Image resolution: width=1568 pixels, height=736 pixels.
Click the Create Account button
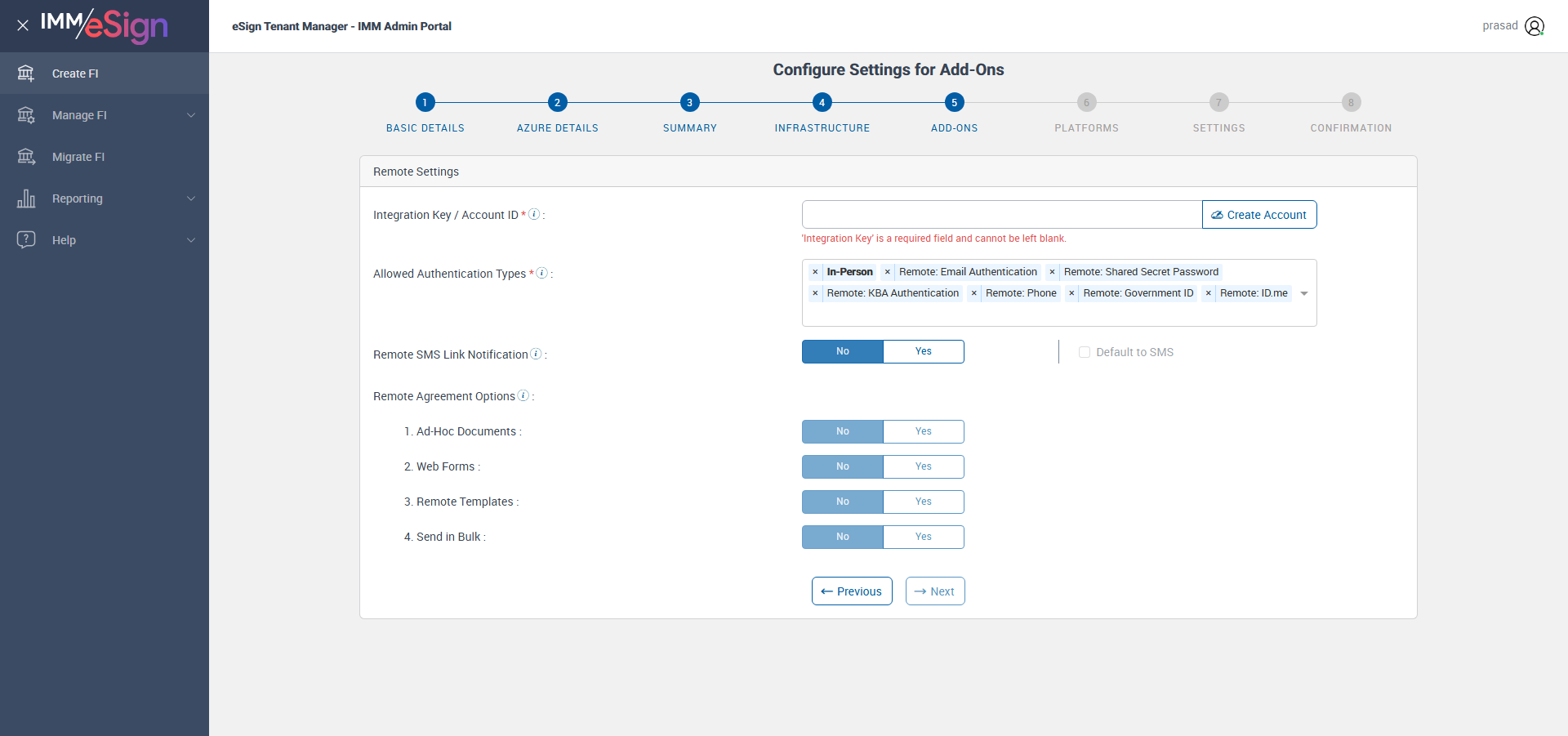click(x=1259, y=215)
